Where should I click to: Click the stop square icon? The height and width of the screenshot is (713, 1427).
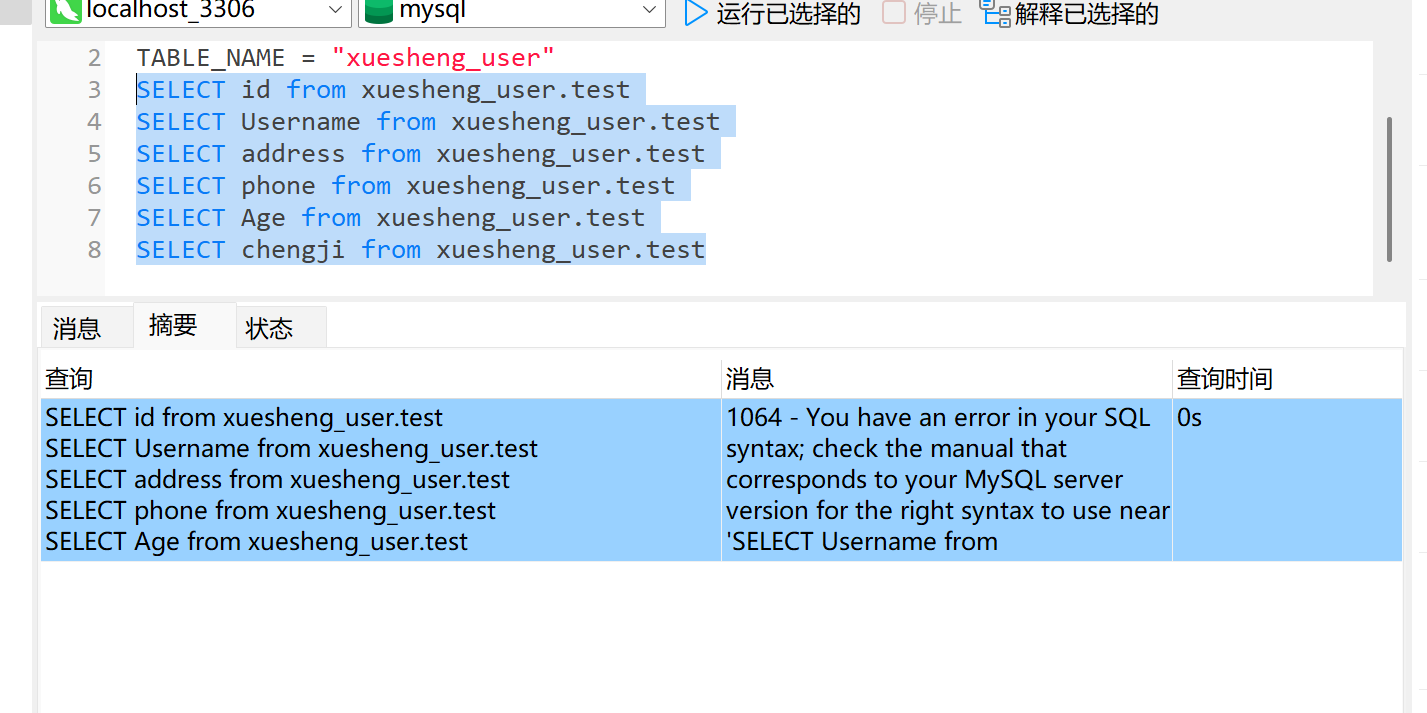[893, 13]
